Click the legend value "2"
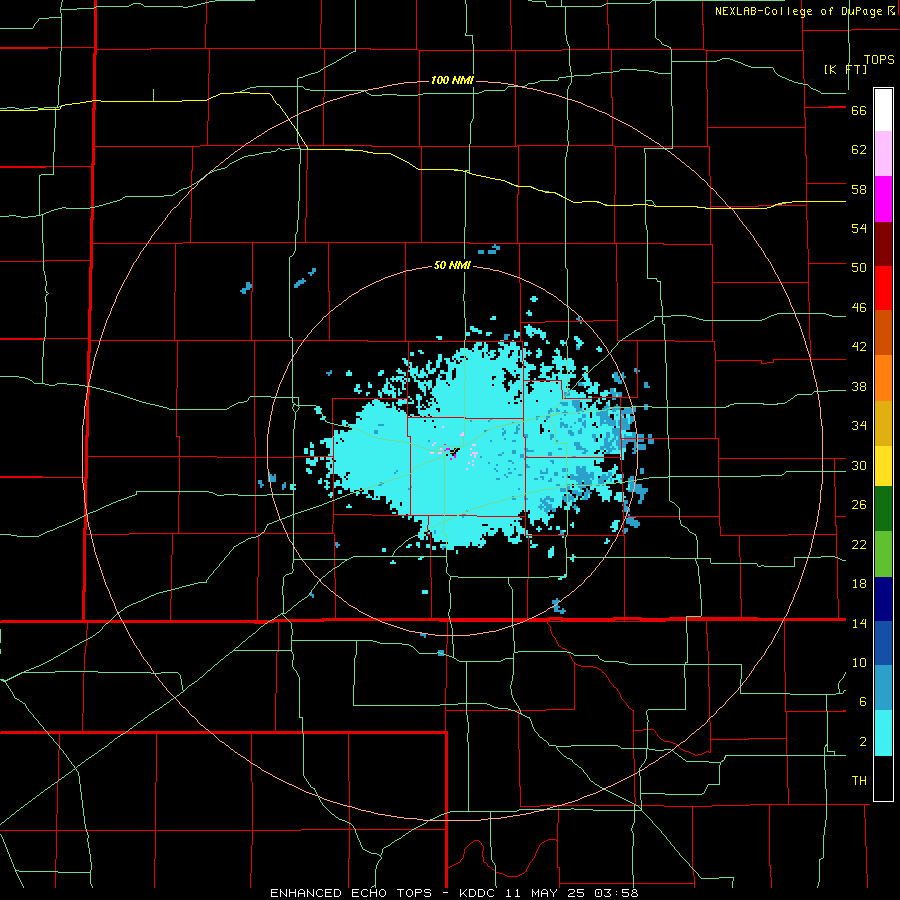Image resolution: width=900 pixels, height=900 pixels. point(862,742)
